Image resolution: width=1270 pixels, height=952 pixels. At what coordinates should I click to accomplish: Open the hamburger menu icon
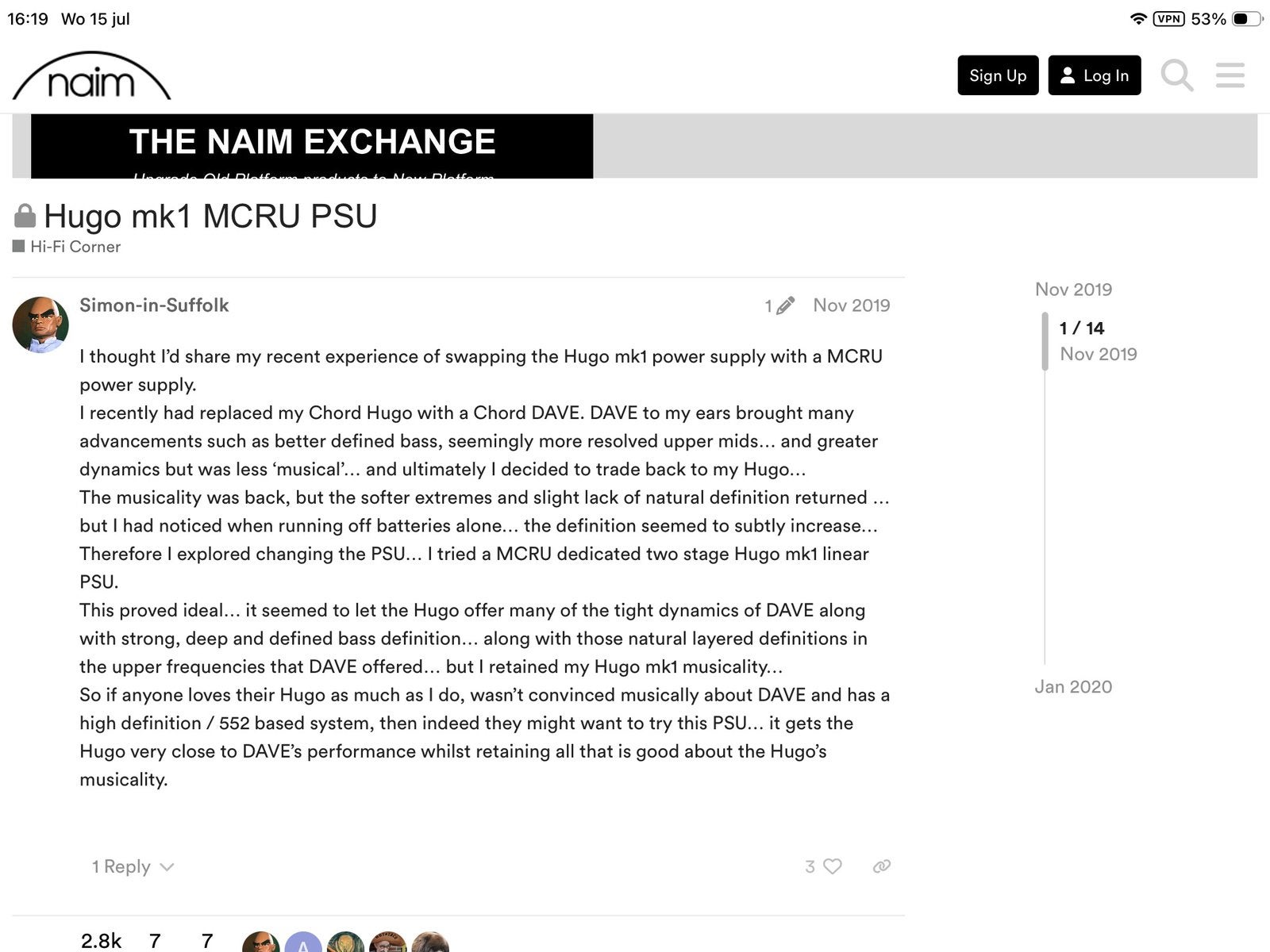point(1230,75)
